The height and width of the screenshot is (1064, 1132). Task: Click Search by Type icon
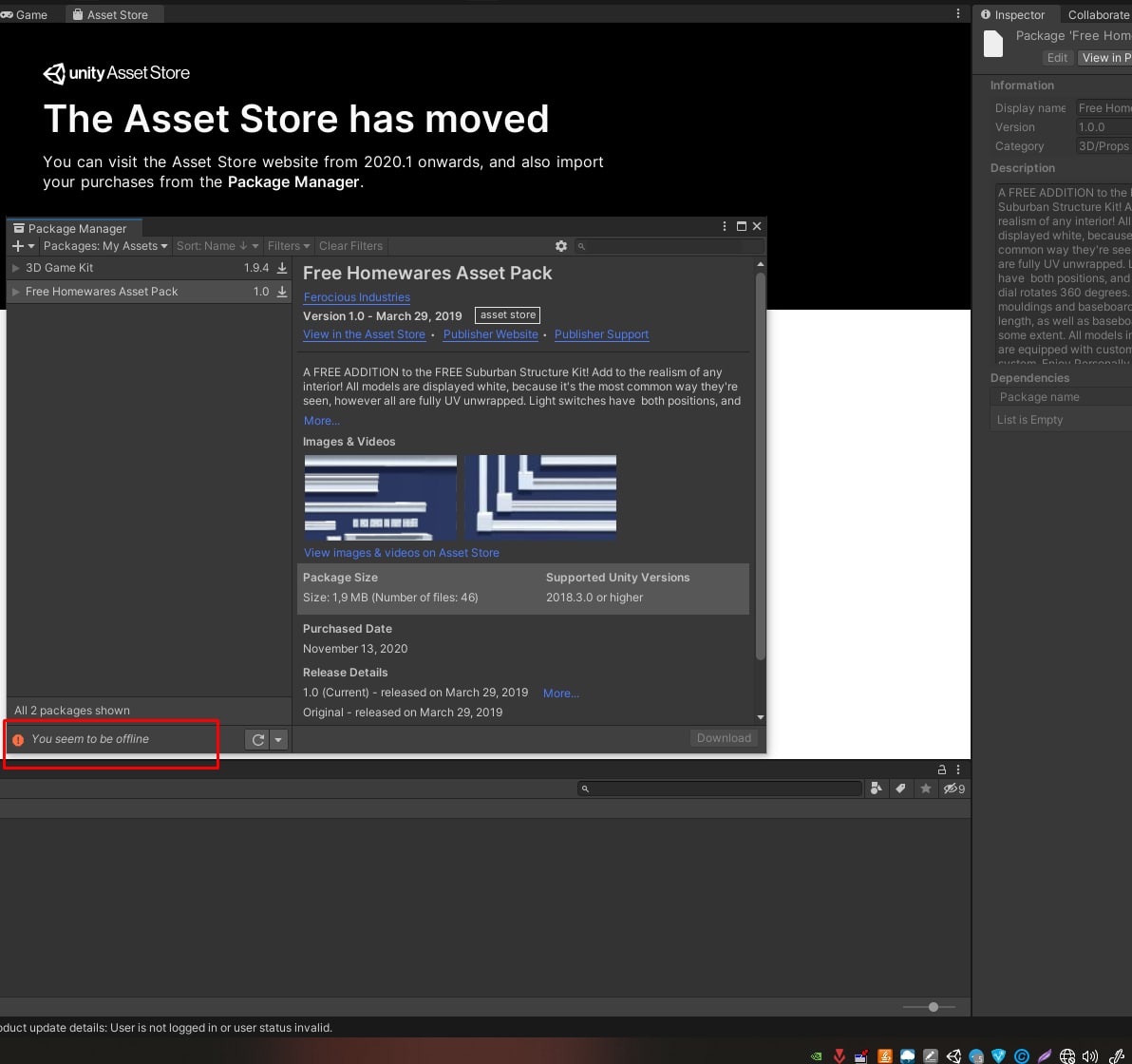(876, 788)
